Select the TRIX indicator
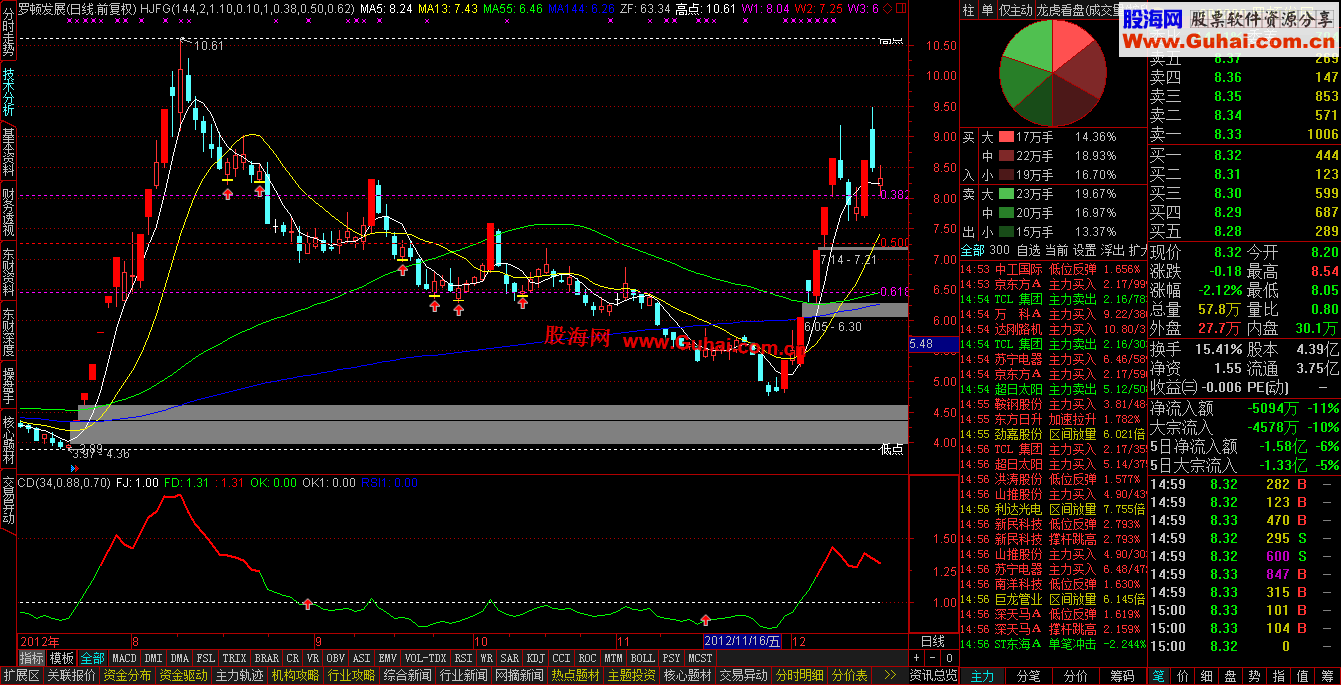 (234, 659)
